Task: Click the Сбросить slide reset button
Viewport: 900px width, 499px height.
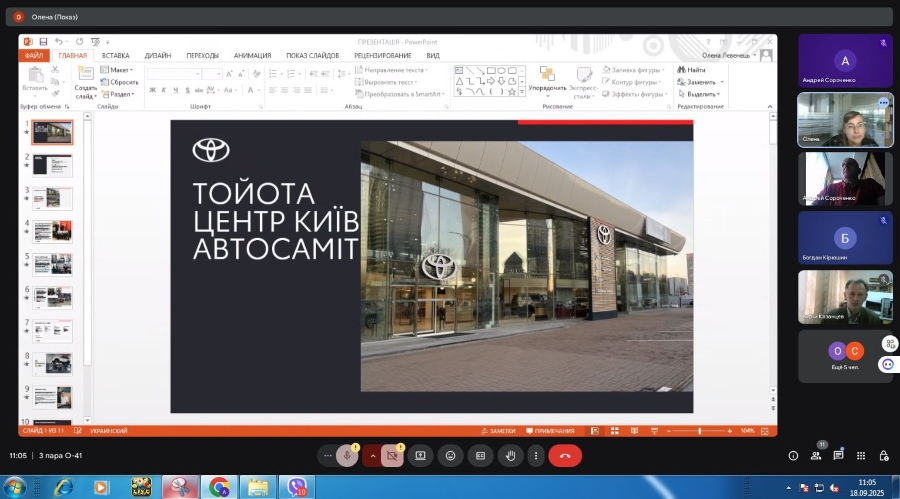Action: [x=123, y=82]
